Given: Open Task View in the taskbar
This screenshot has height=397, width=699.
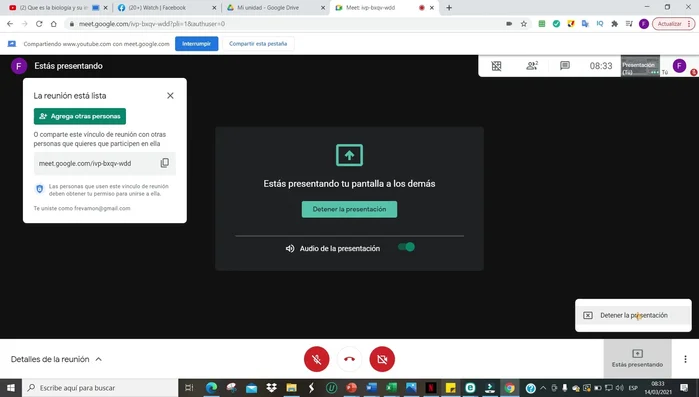Looking at the screenshot, I should 189,388.
